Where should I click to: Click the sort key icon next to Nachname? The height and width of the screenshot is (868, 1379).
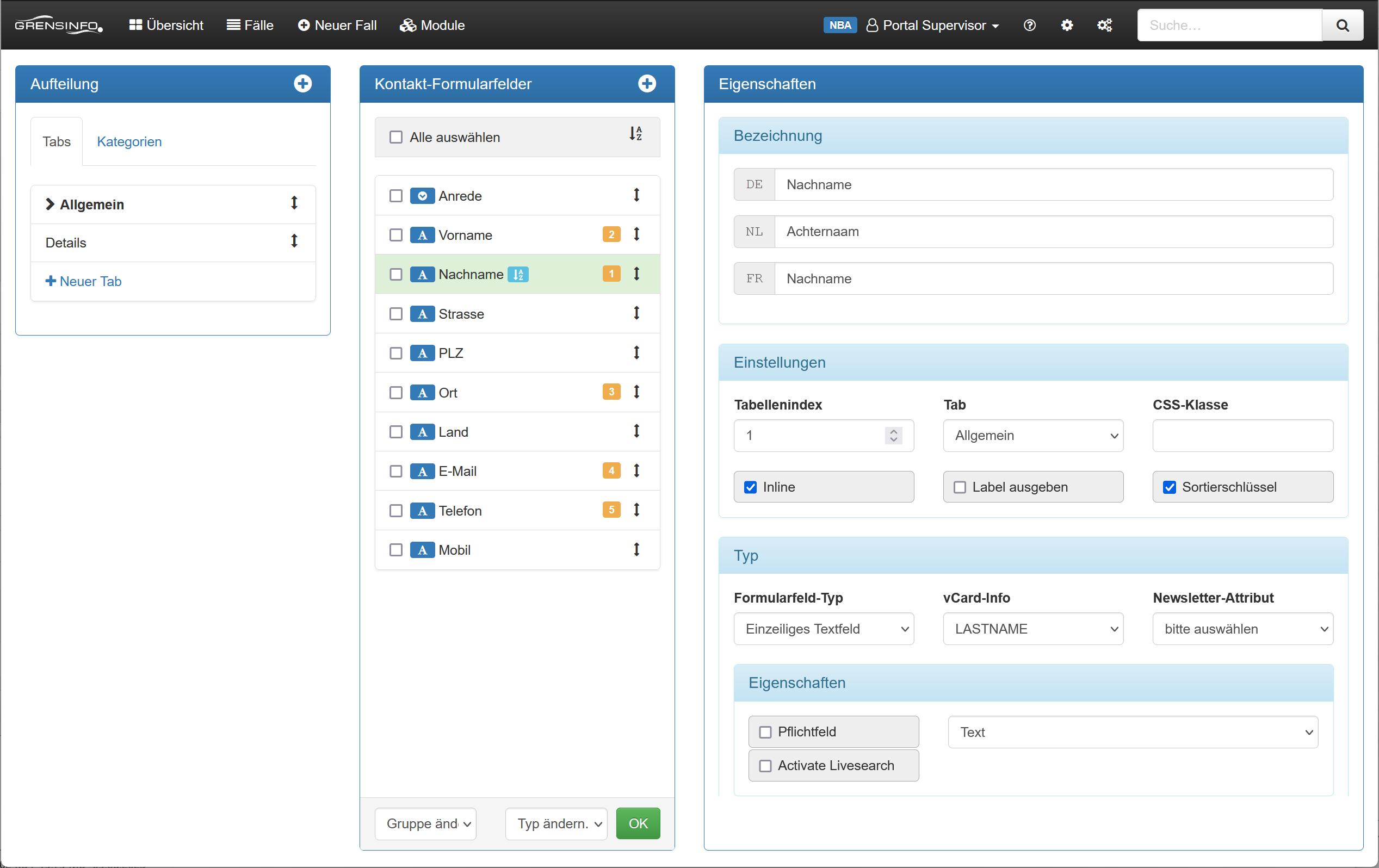tap(518, 274)
